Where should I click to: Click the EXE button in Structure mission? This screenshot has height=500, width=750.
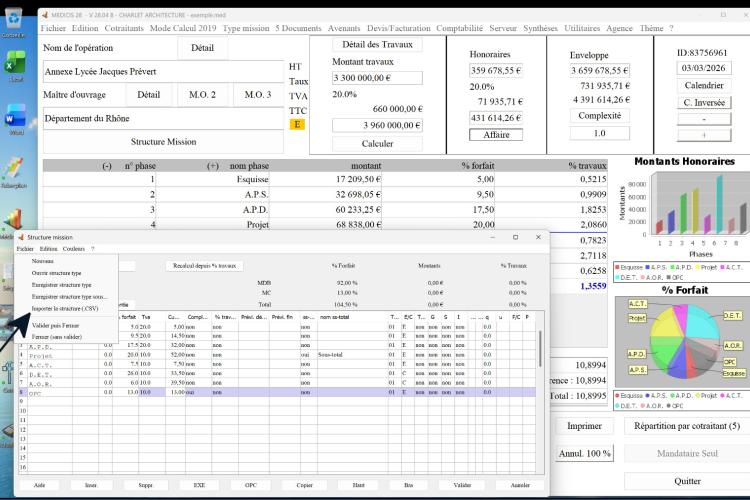pos(199,485)
